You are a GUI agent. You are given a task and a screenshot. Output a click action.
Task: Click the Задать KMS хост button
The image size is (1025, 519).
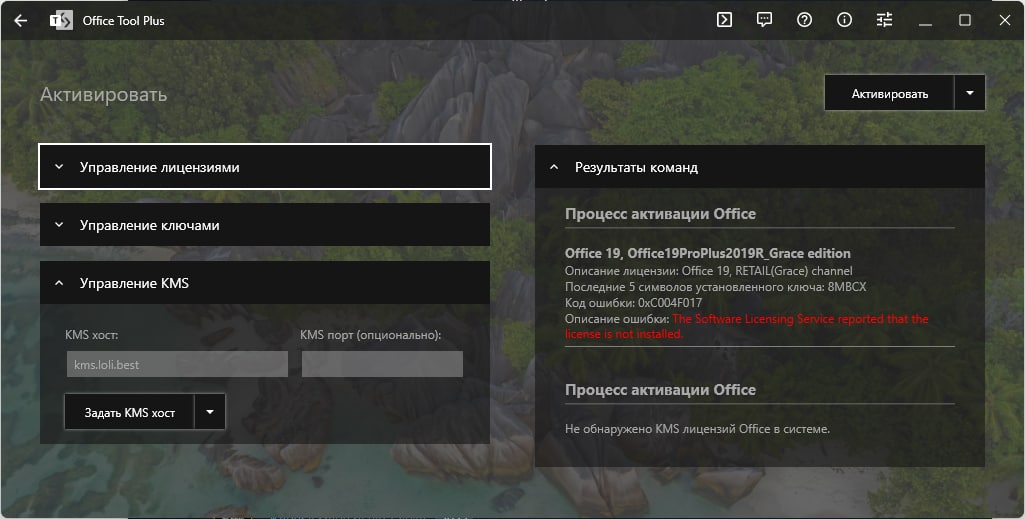coord(129,412)
